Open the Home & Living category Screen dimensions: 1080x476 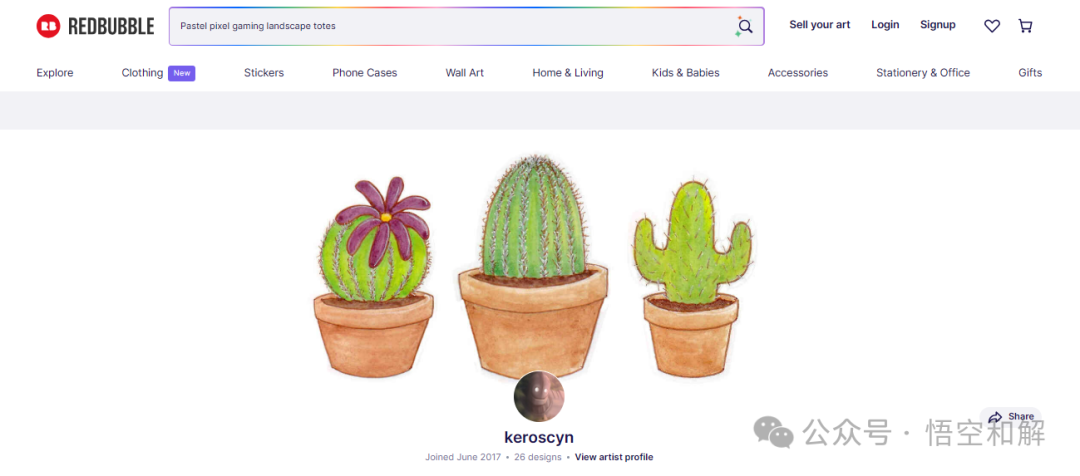coord(568,73)
